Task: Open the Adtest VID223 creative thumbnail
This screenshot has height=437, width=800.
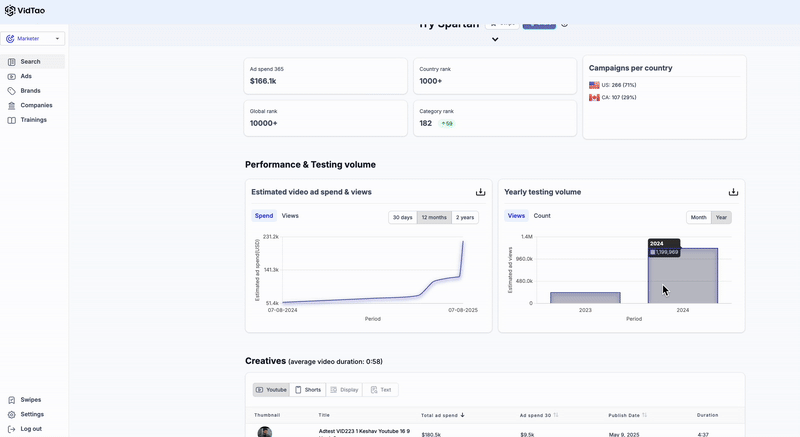Action: [264, 432]
